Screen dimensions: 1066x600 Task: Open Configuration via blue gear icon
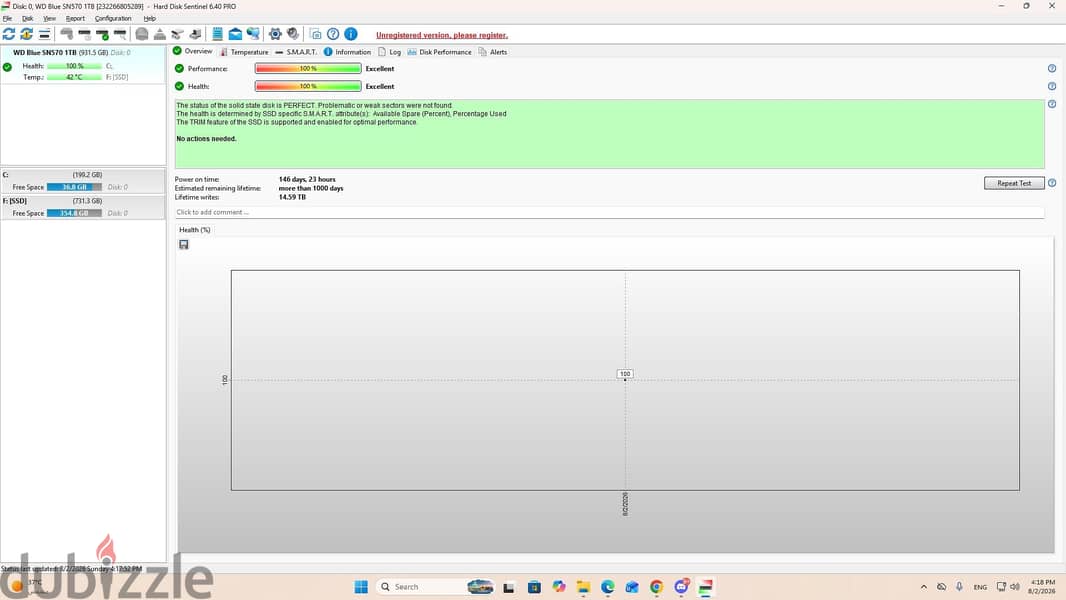[x=275, y=34]
